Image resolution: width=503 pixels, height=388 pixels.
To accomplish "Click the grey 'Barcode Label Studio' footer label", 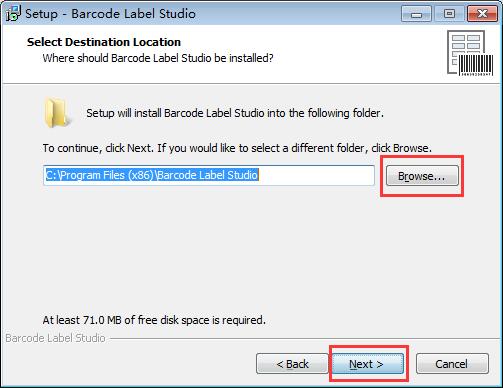I will coord(55,338).
